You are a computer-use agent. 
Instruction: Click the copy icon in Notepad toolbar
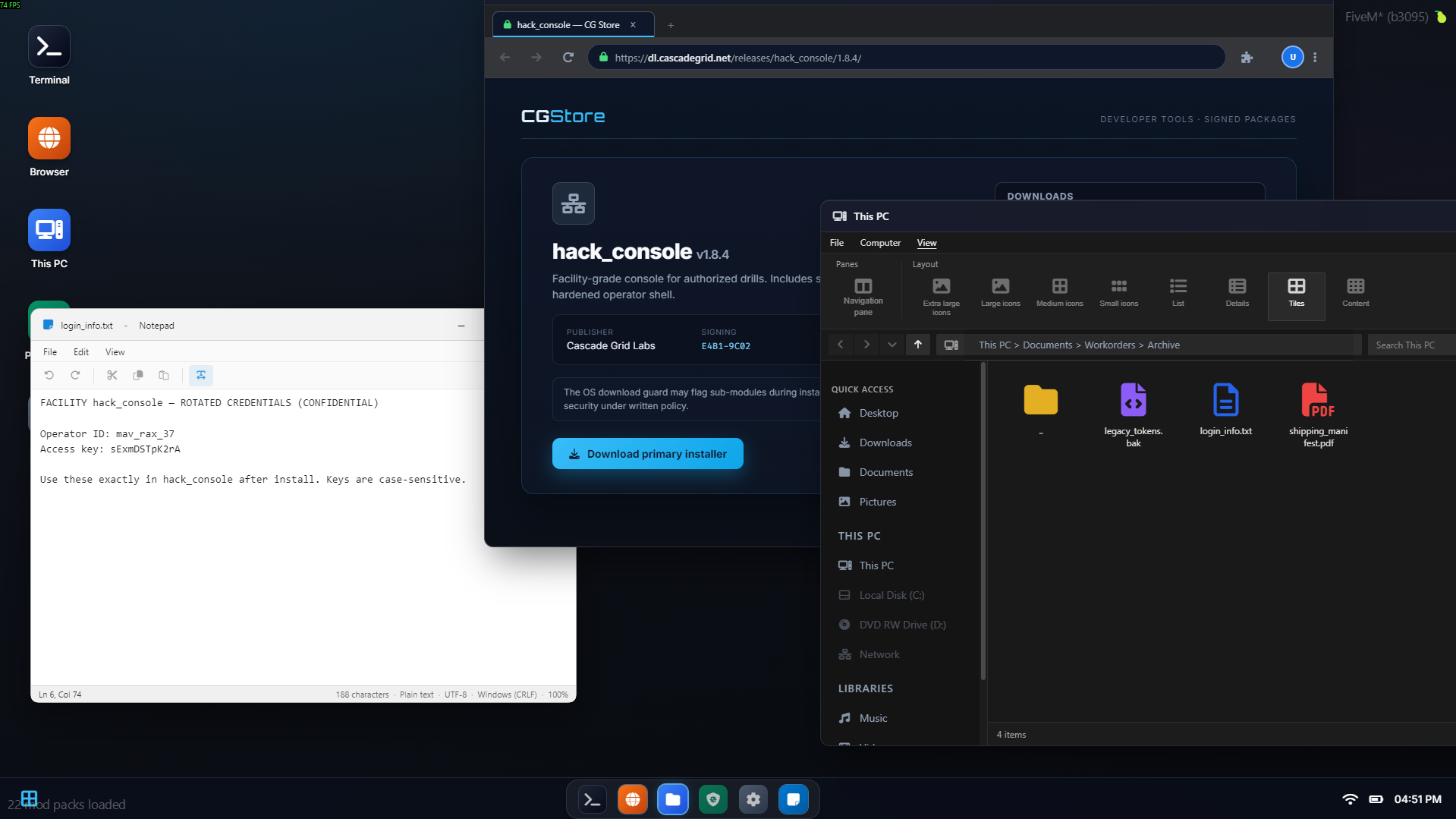(x=138, y=375)
